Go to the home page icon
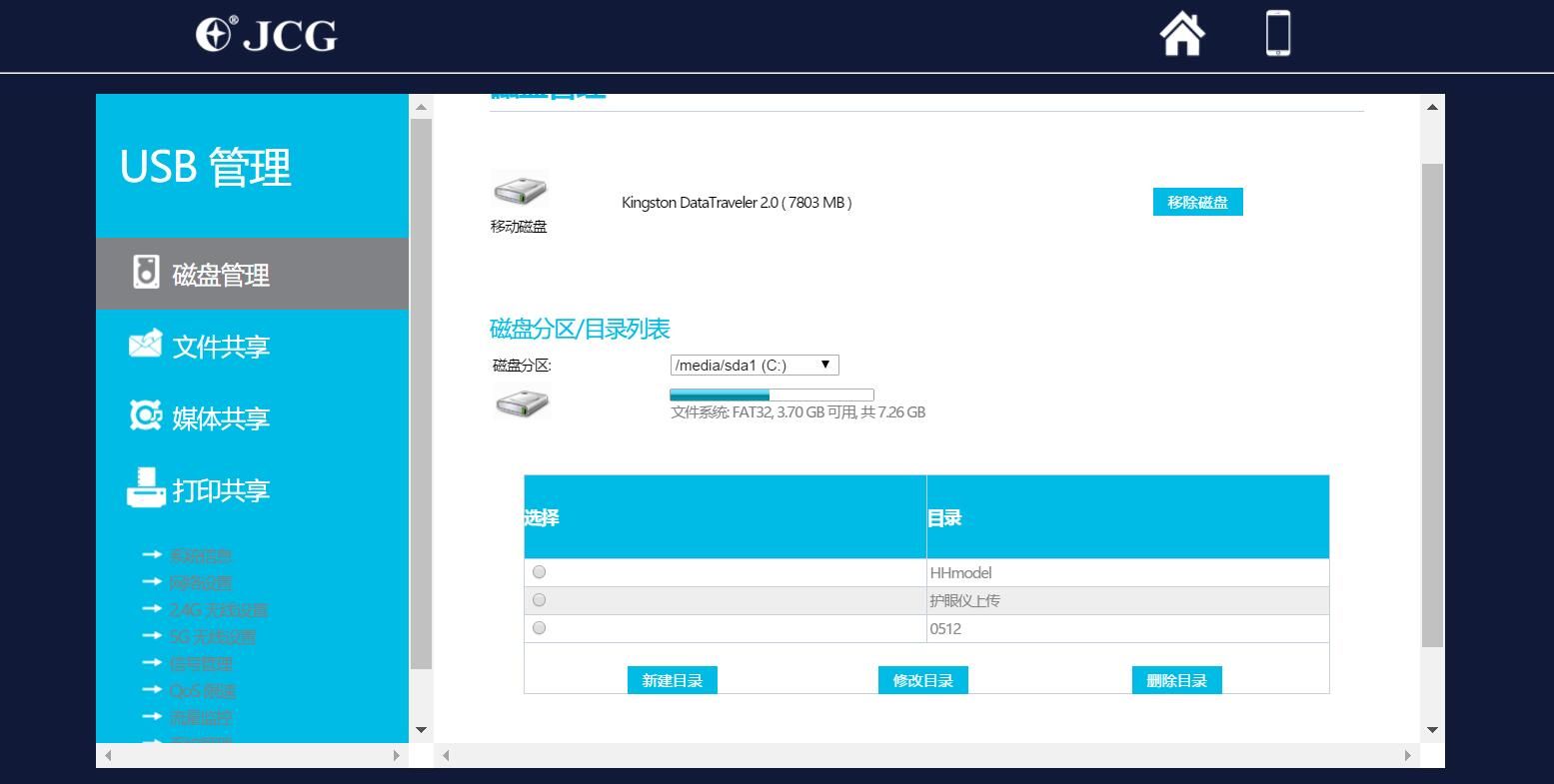 point(1182,34)
